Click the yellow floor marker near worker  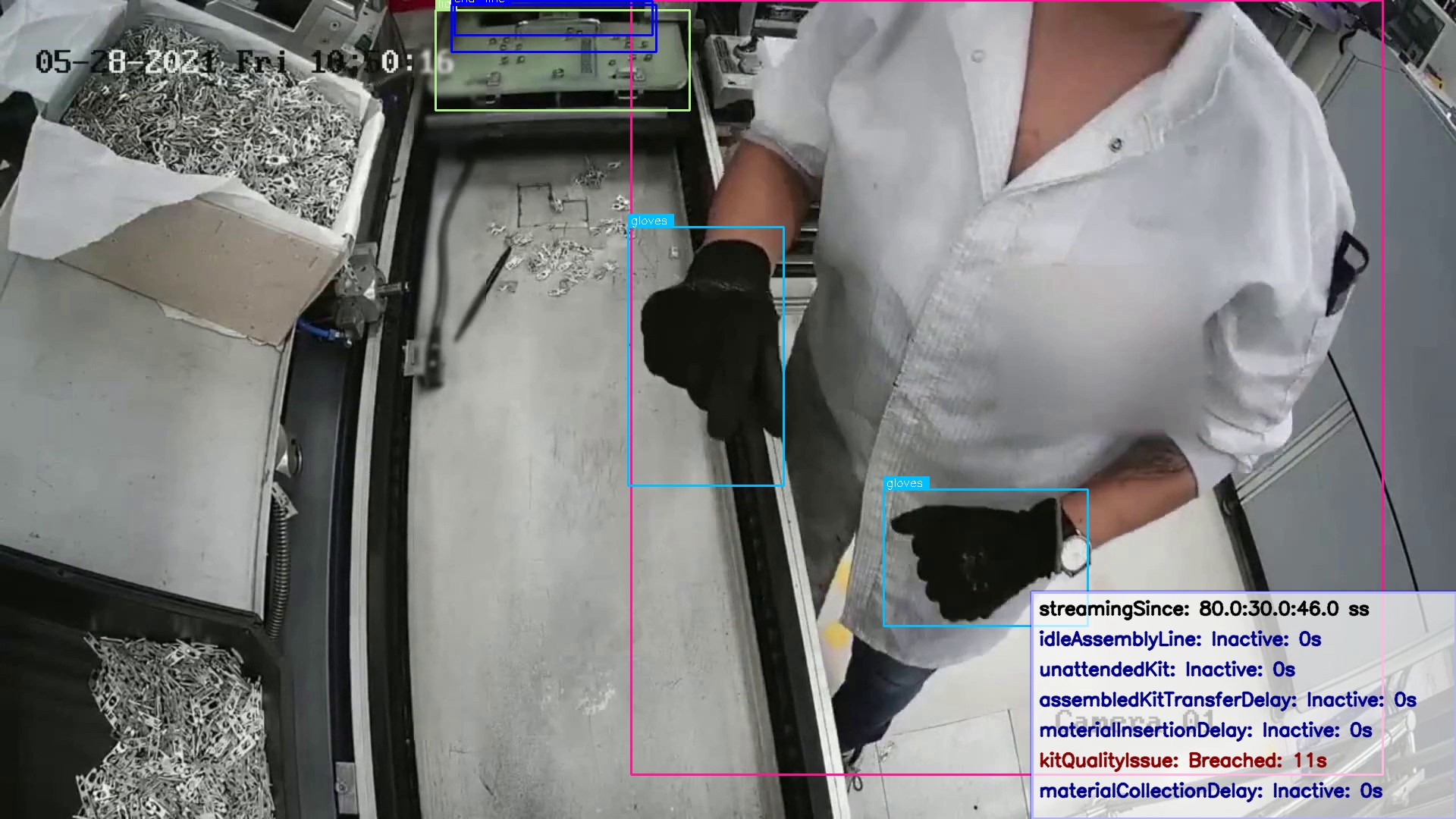[x=836, y=633]
